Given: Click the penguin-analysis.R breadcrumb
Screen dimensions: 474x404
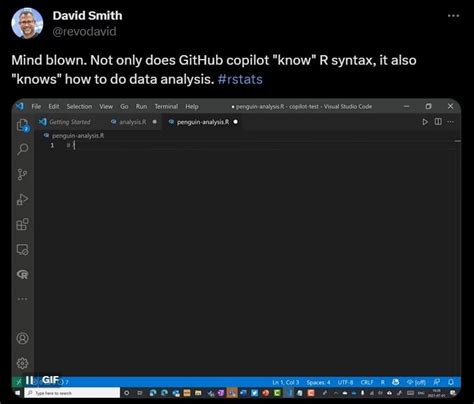Looking at the screenshot, I should 74,136.
